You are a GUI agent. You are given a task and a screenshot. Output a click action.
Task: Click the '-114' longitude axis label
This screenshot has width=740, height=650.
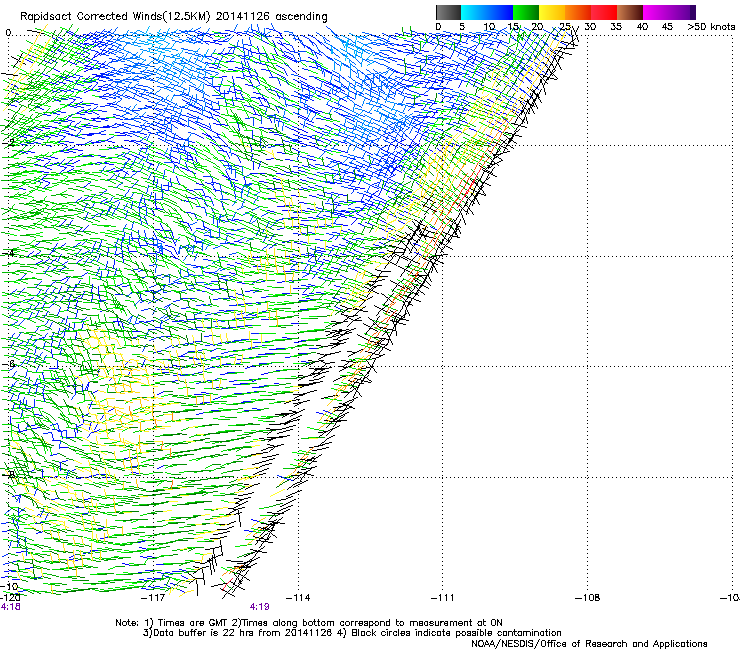(x=298, y=598)
